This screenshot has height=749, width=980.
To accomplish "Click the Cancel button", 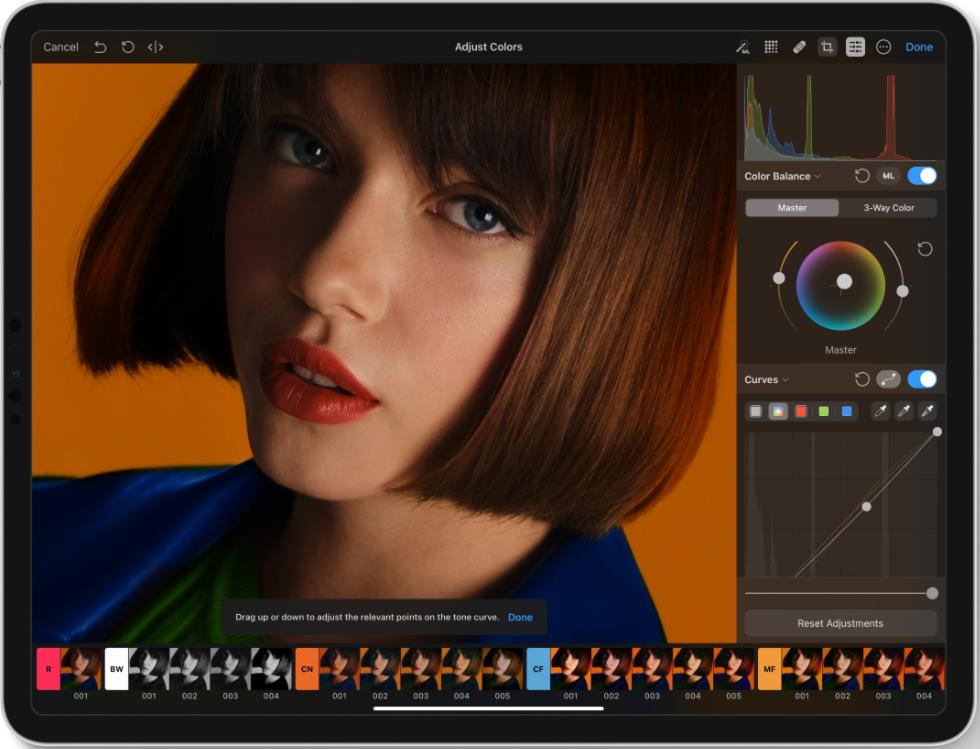I will click(x=61, y=47).
